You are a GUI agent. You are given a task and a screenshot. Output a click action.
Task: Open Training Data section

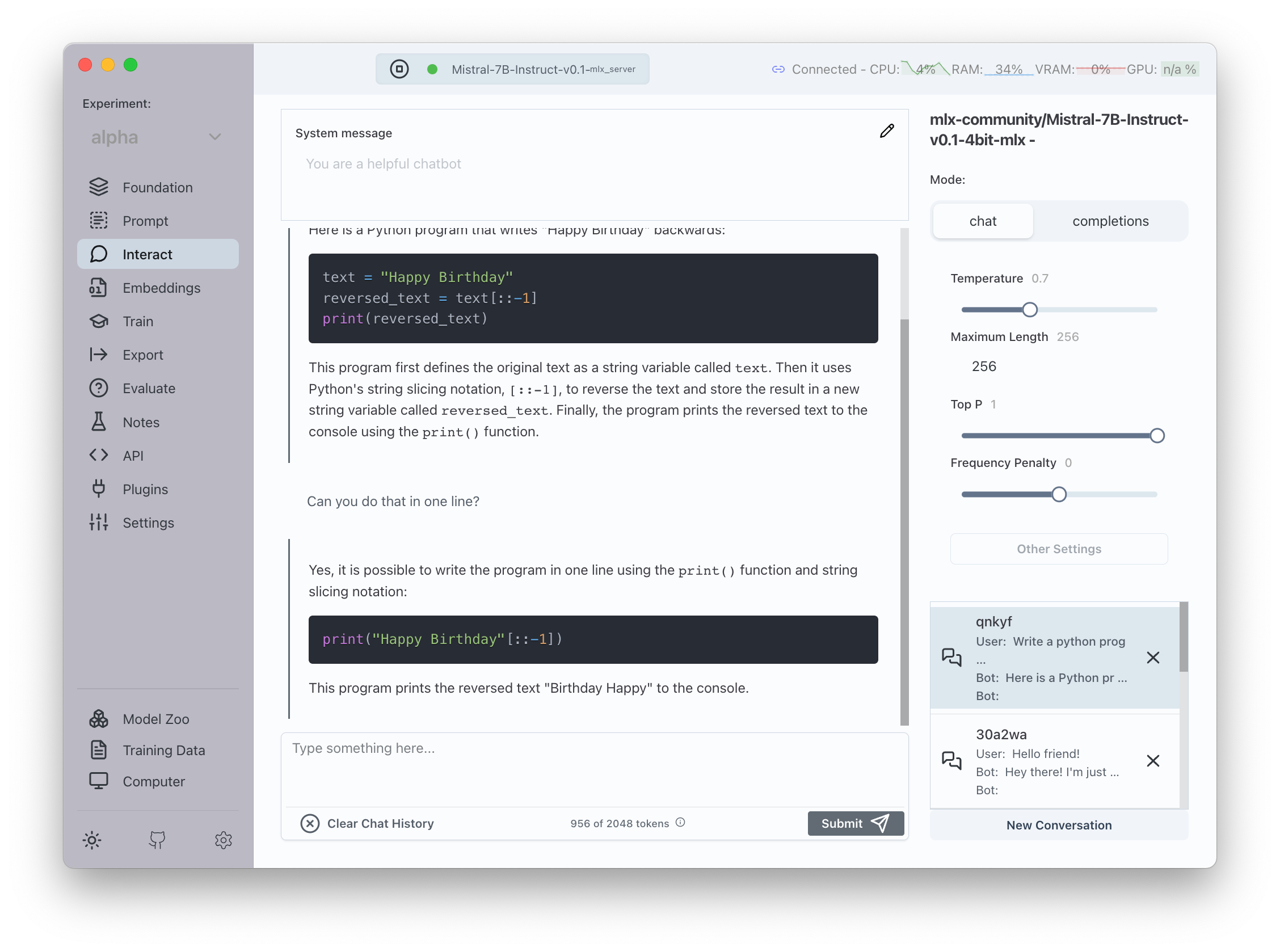click(163, 751)
